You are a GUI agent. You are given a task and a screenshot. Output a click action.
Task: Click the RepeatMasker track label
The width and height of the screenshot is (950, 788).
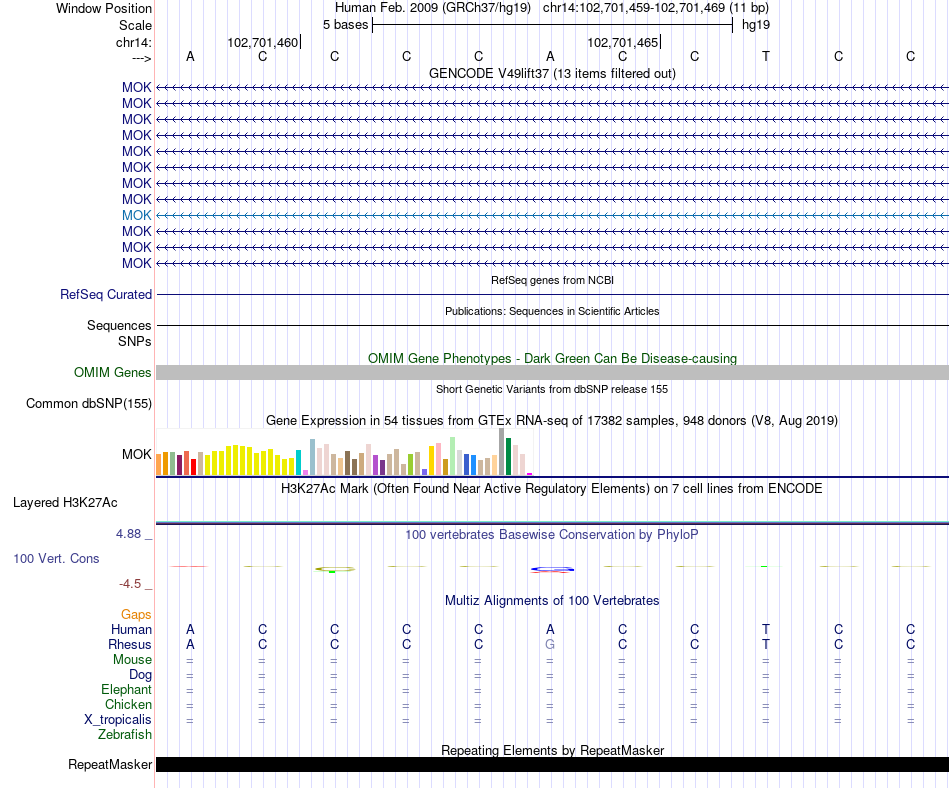point(110,764)
